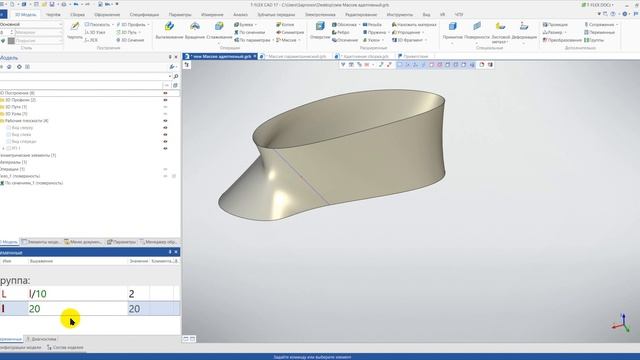Click the Наложить материал tool
This screenshot has width=640, height=360.
click(x=414, y=24)
